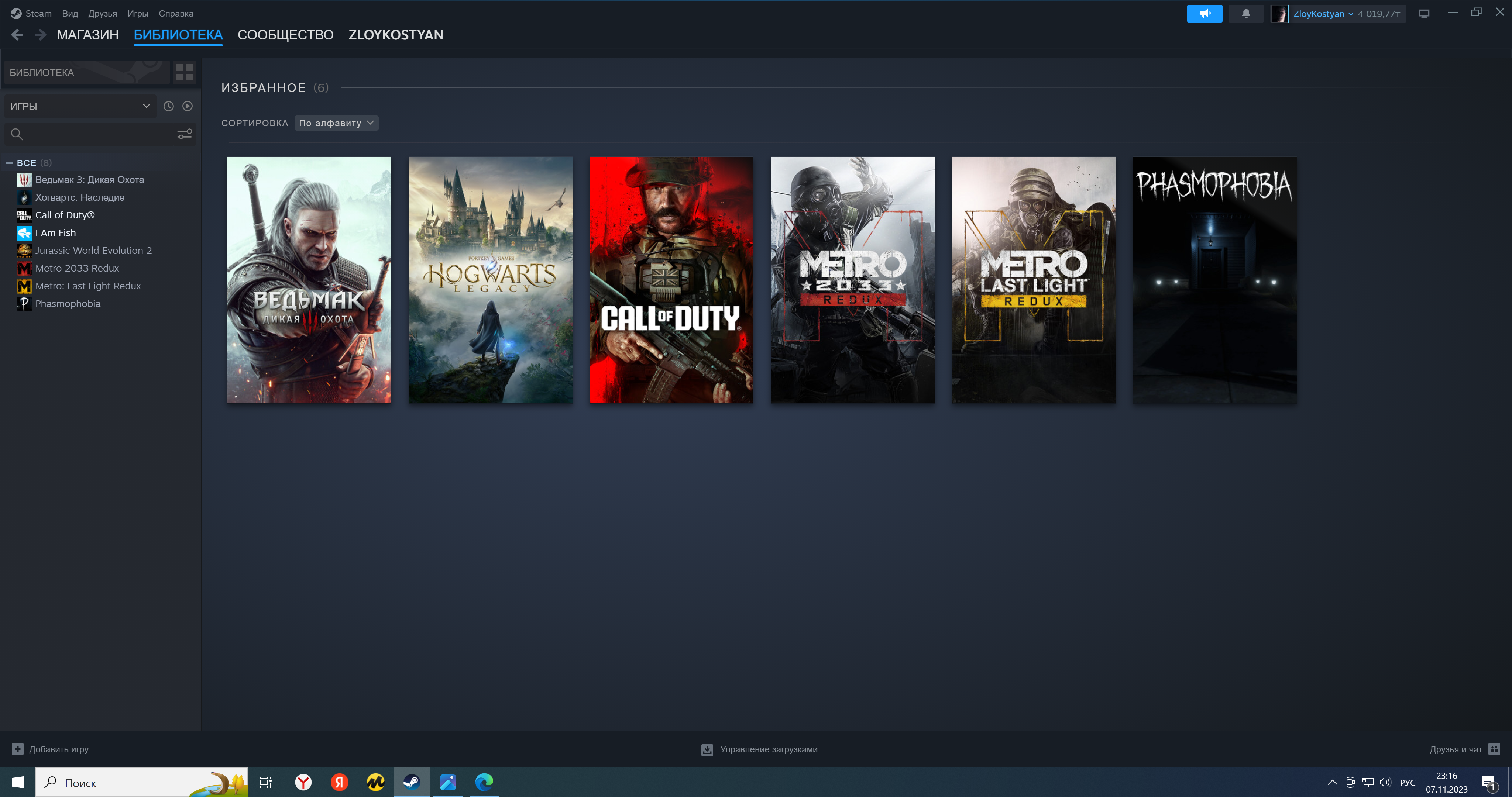The image size is (1512, 797).
Task: Select I Am Fish in list
Action: tap(55, 233)
